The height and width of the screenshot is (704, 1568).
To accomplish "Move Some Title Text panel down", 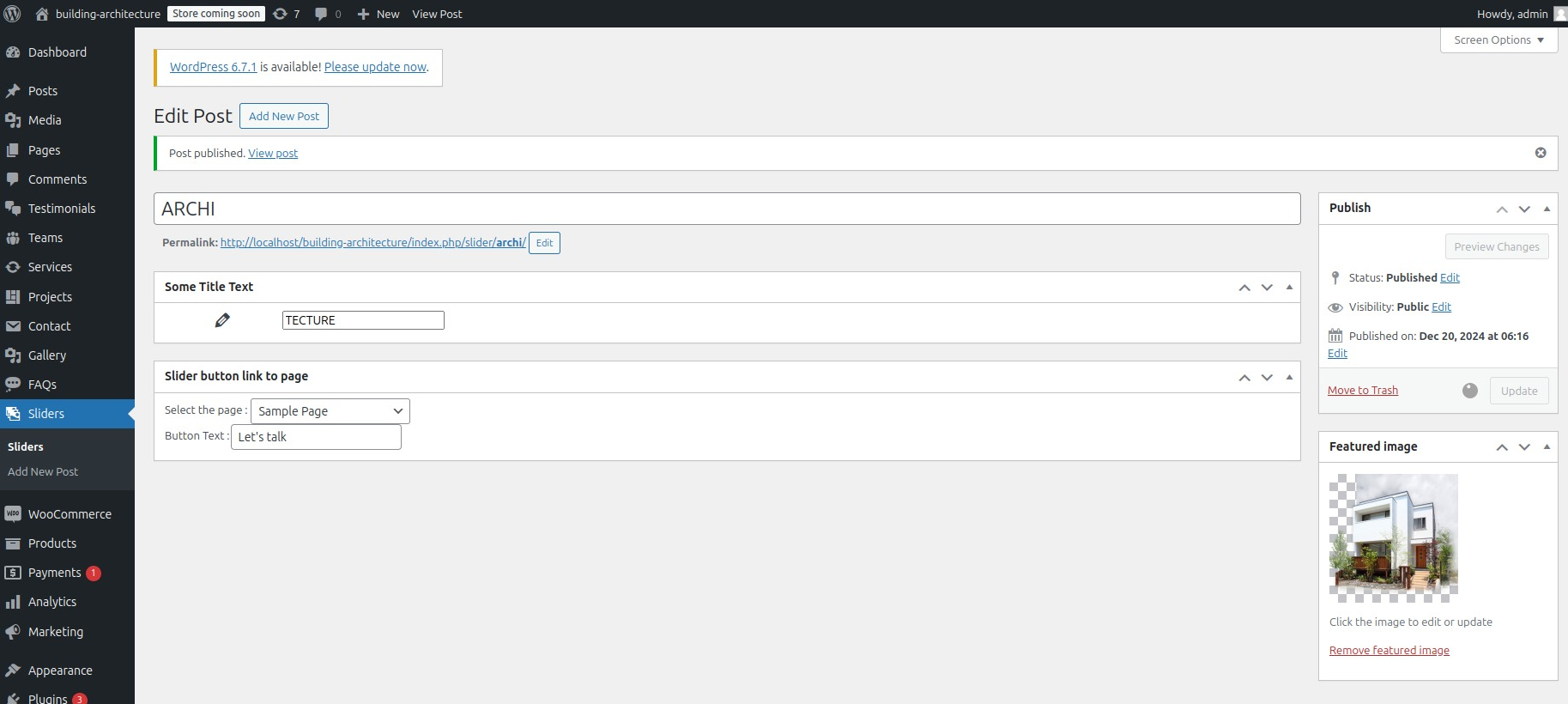I will pyautogui.click(x=1267, y=288).
